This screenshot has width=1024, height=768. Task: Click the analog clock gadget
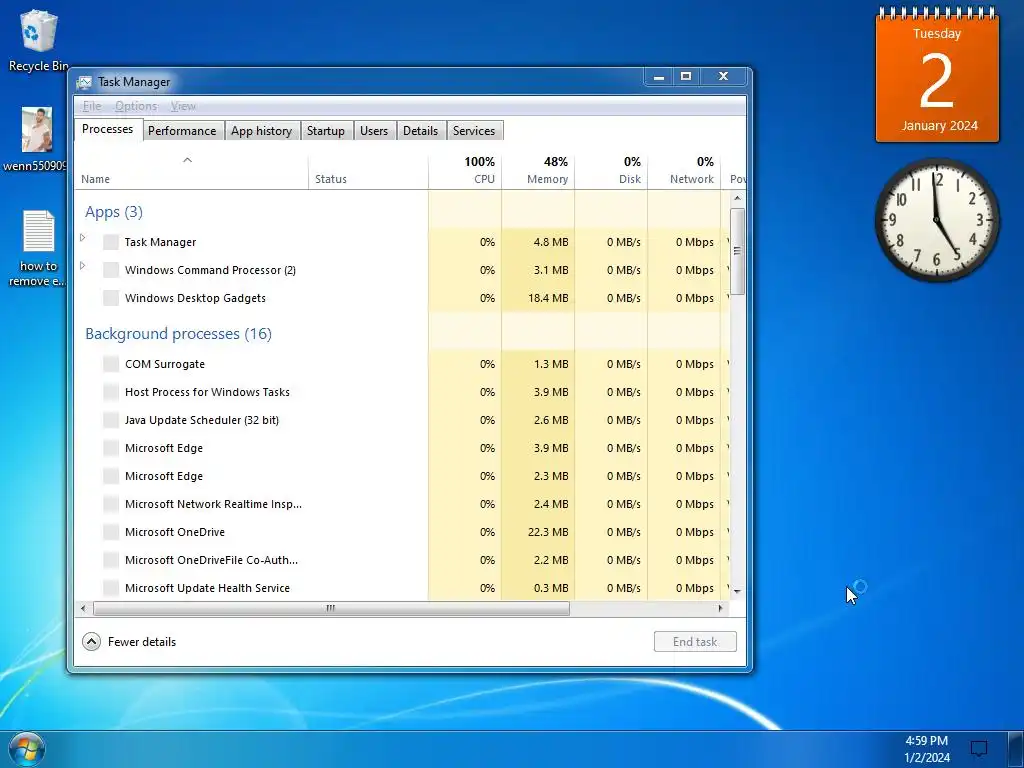tap(937, 220)
